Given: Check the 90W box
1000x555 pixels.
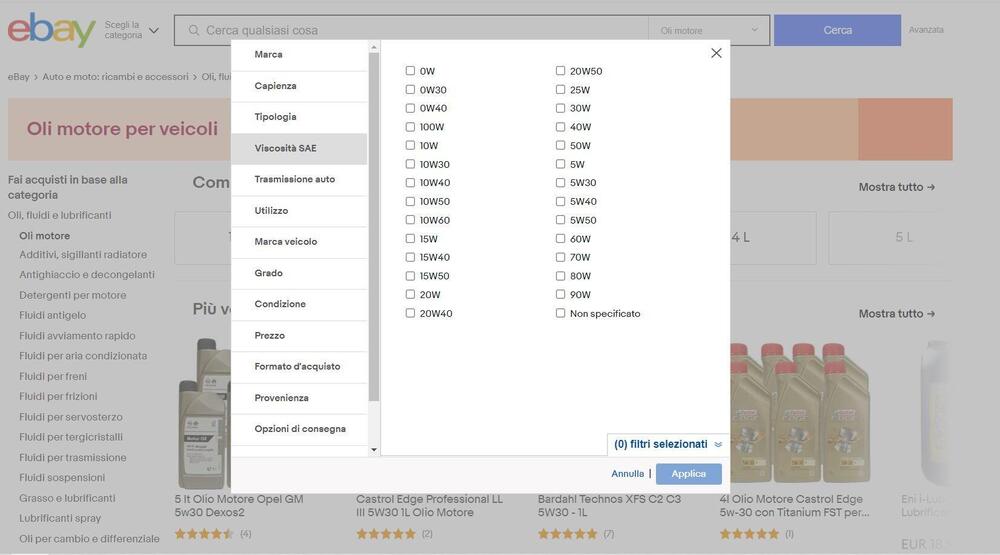Looking at the screenshot, I should pos(560,294).
